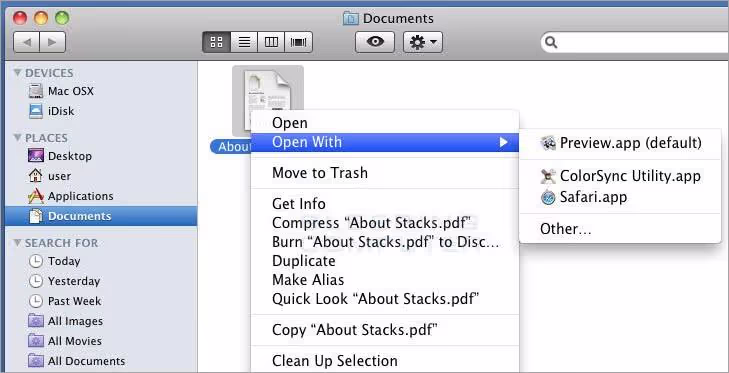
Task: Click the green zoom window button
Action: pos(62,18)
